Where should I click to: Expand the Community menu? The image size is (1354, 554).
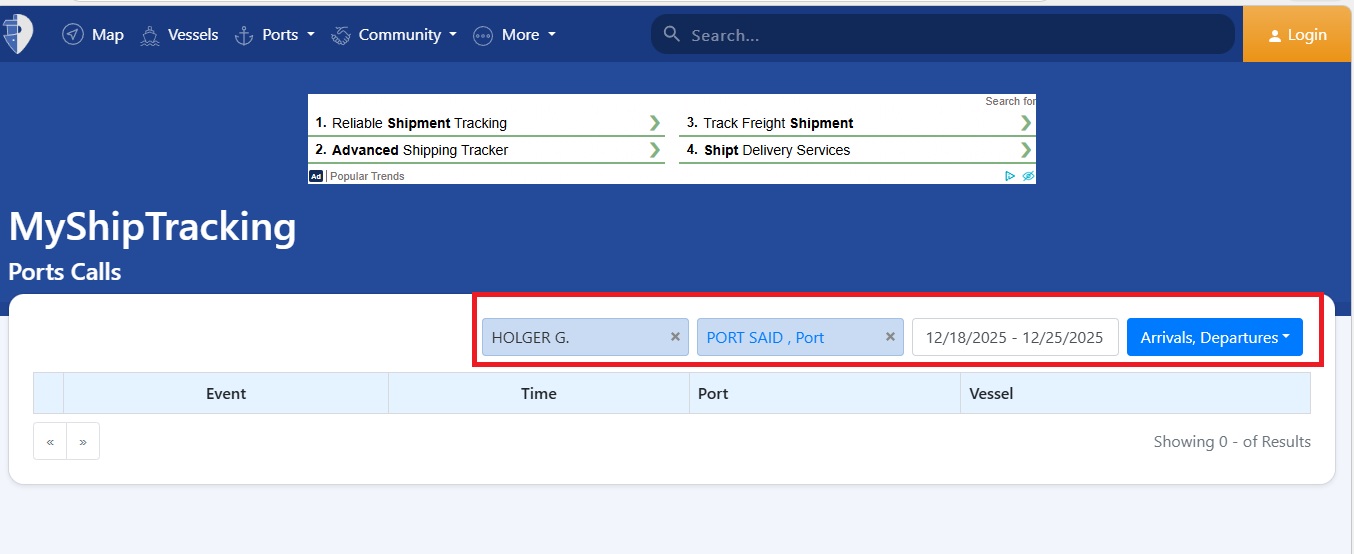[394, 35]
